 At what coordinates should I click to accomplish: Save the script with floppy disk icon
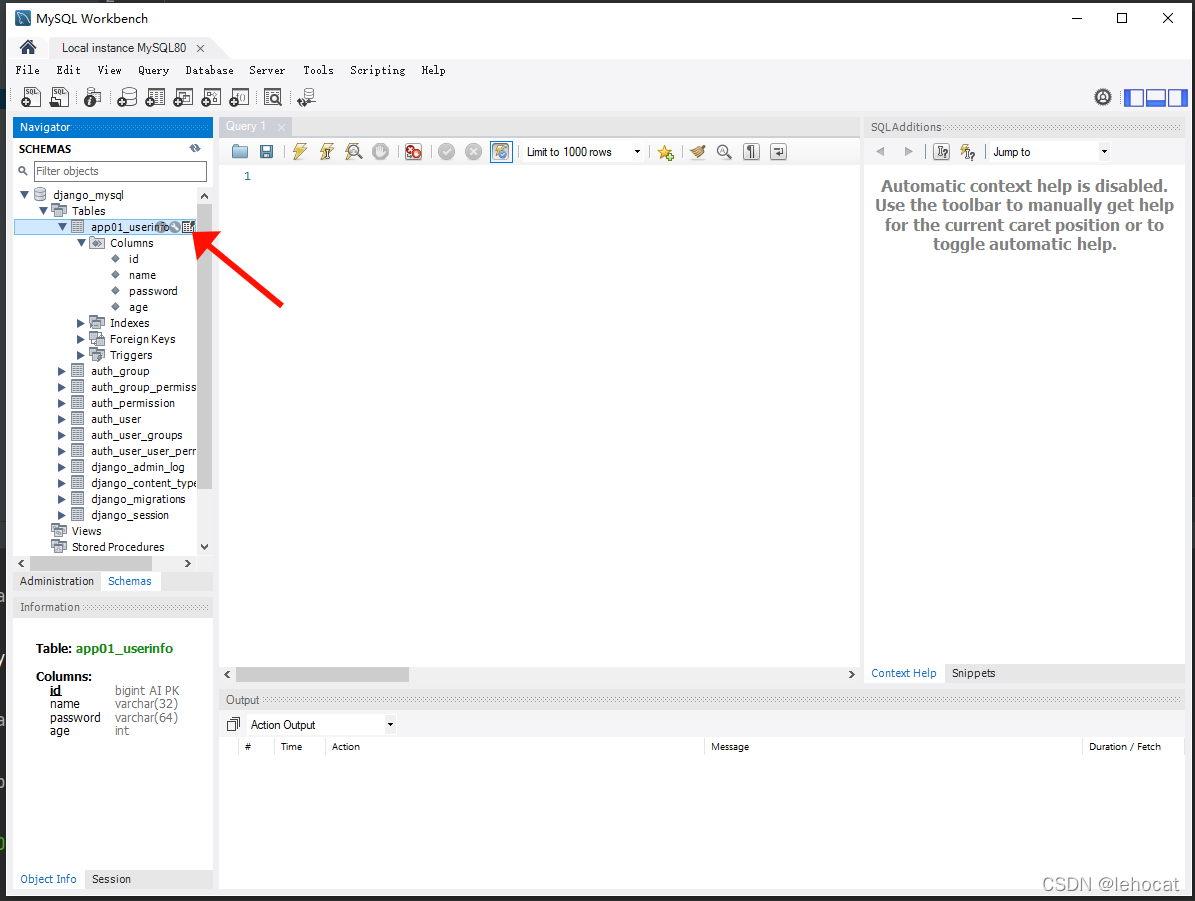tap(267, 152)
